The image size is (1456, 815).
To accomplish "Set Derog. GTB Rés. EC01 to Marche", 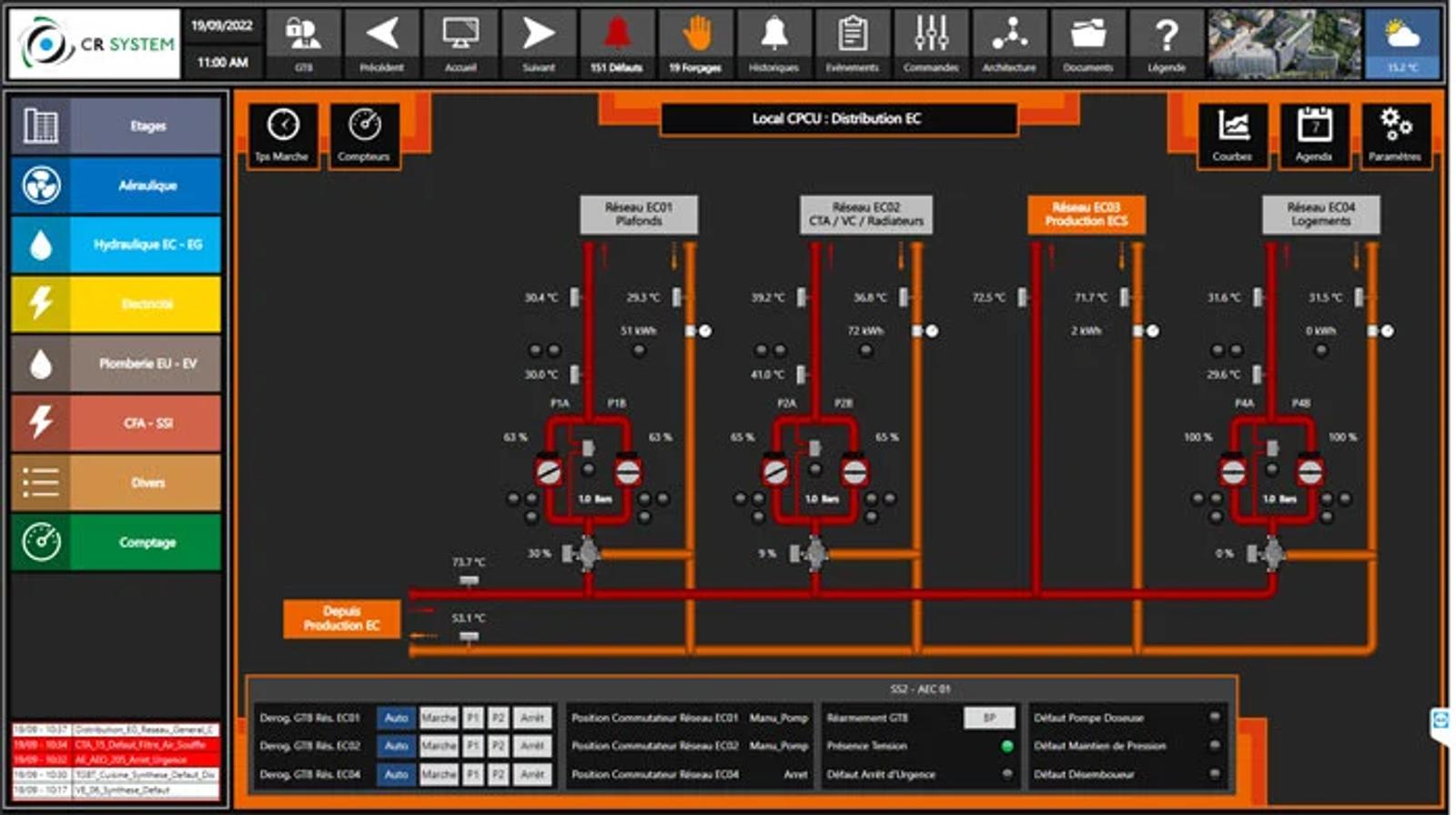I will click(439, 718).
